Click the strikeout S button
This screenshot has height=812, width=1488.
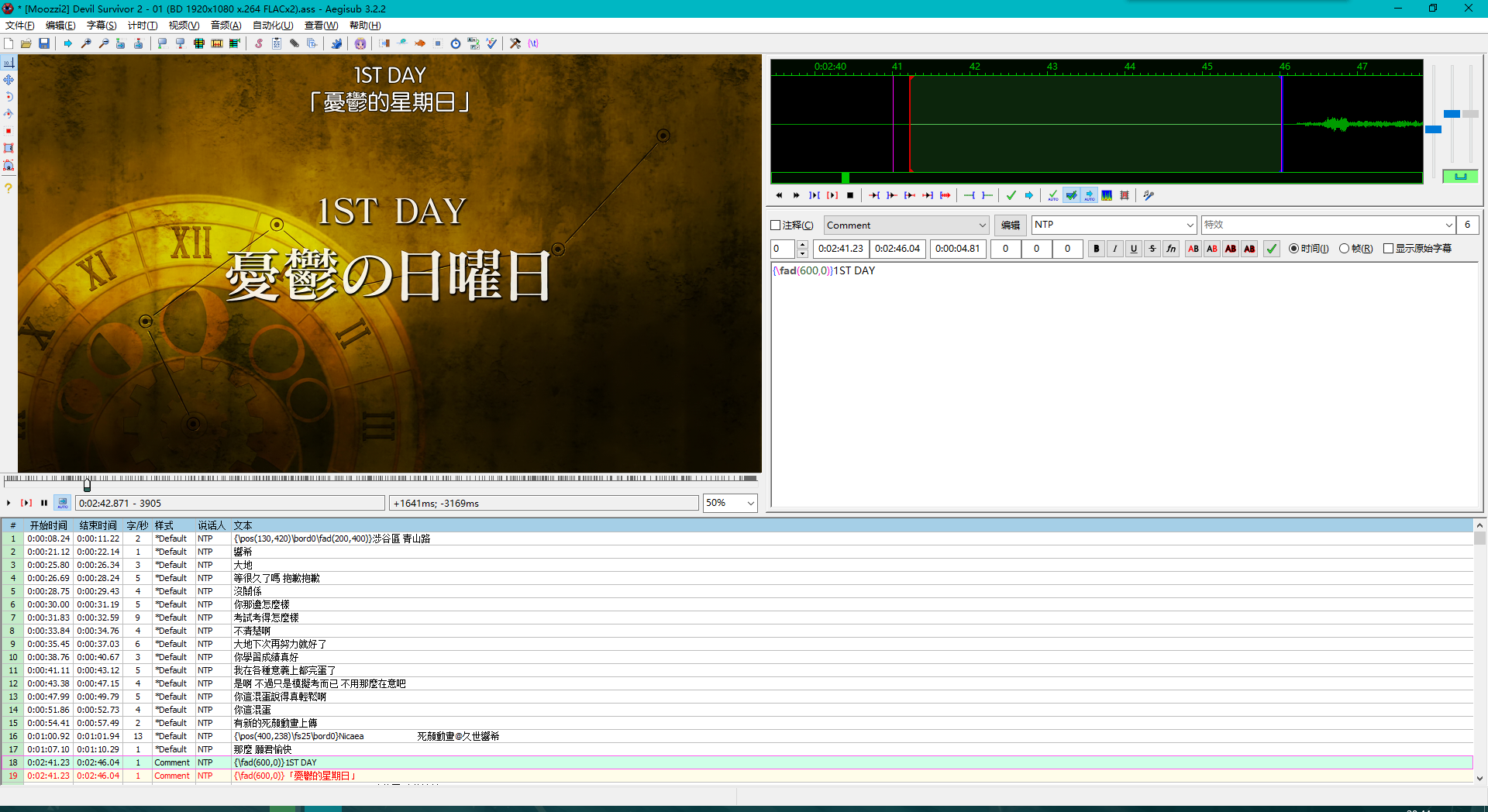pos(1152,249)
